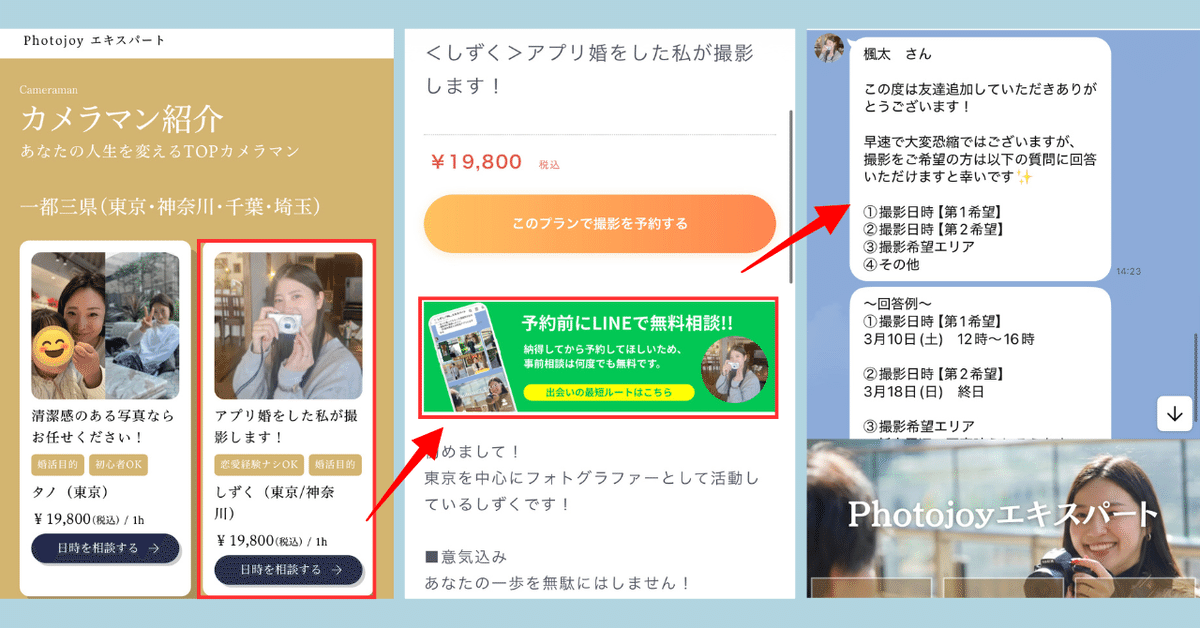Click the arrow on Tano's 日時を相談する button

[153, 548]
